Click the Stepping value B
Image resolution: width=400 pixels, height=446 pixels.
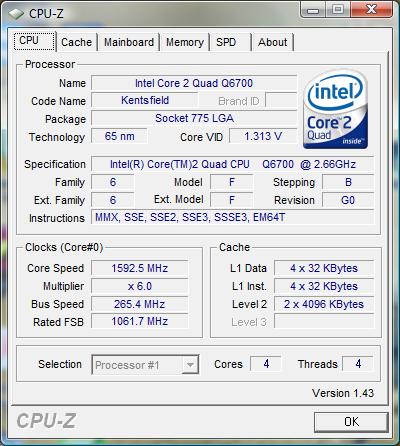point(348,182)
